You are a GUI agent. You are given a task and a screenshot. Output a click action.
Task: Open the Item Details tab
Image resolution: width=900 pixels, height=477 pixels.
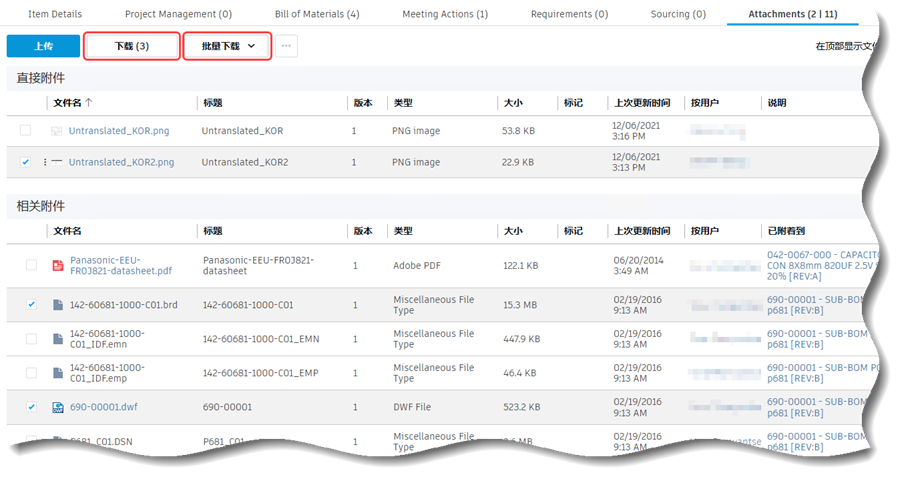(x=55, y=14)
